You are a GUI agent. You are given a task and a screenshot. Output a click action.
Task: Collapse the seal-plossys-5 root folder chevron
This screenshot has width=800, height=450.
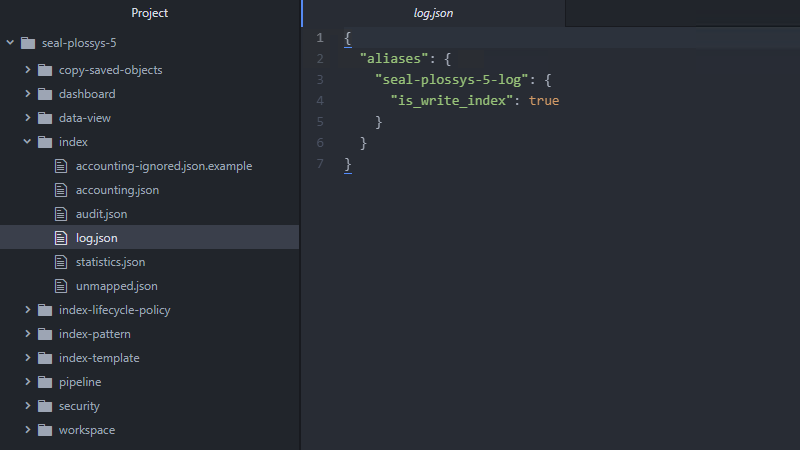(x=10, y=43)
